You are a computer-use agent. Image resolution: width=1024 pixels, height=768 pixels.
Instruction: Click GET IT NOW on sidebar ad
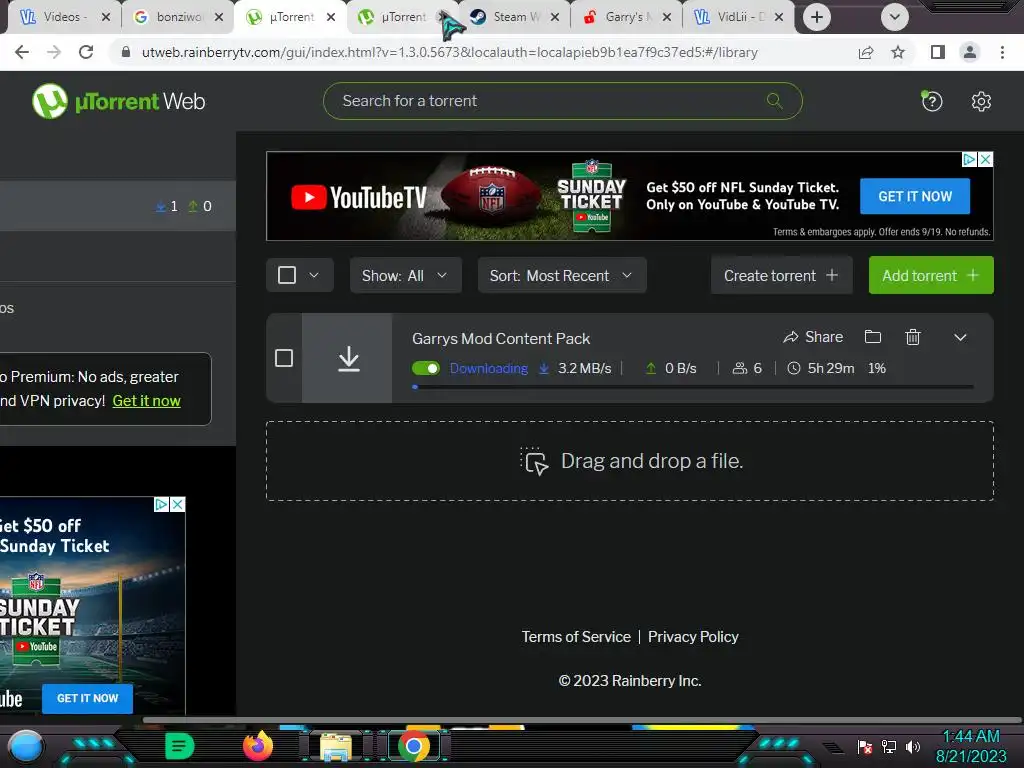(88, 698)
